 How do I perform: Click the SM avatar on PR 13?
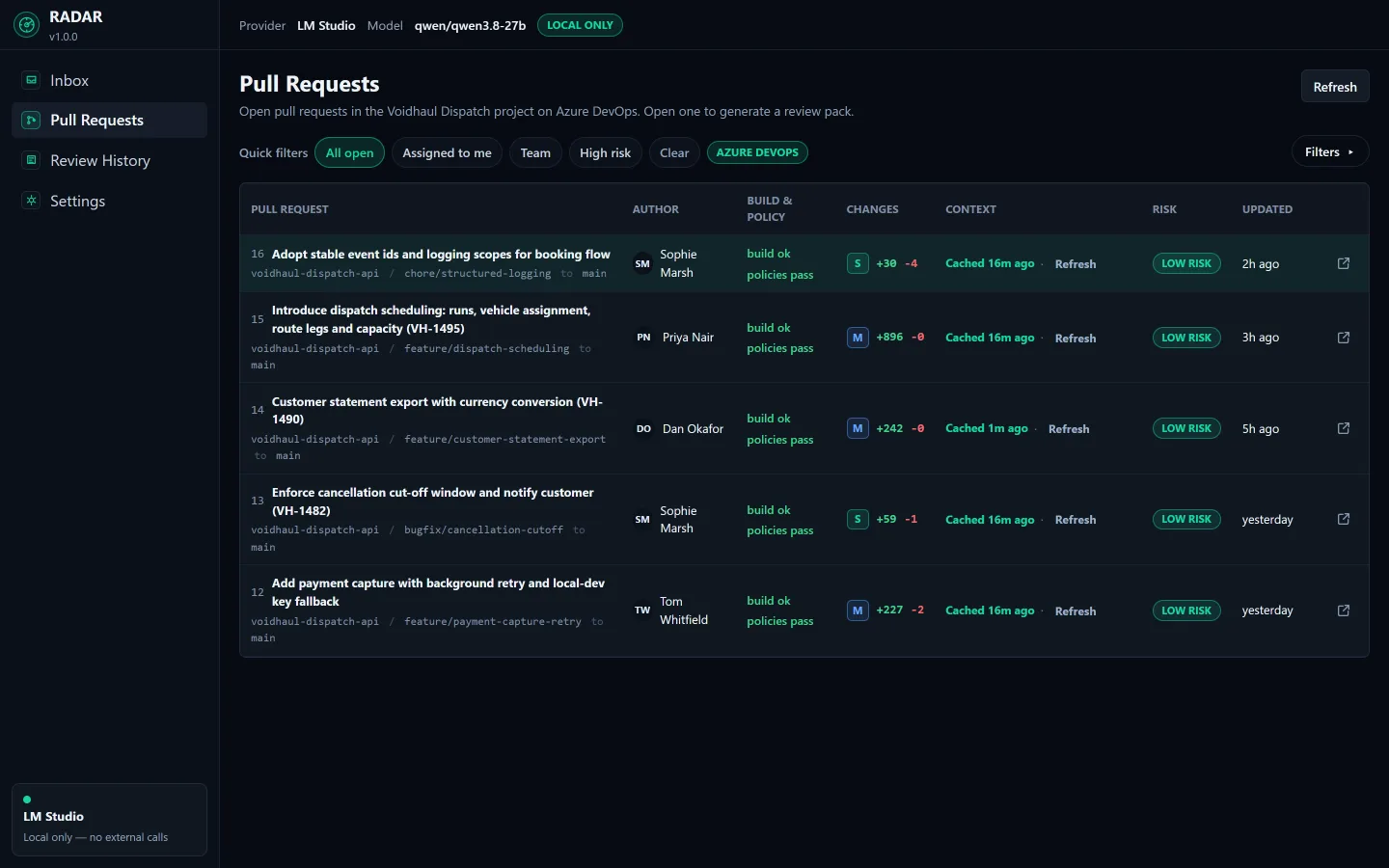coord(642,519)
